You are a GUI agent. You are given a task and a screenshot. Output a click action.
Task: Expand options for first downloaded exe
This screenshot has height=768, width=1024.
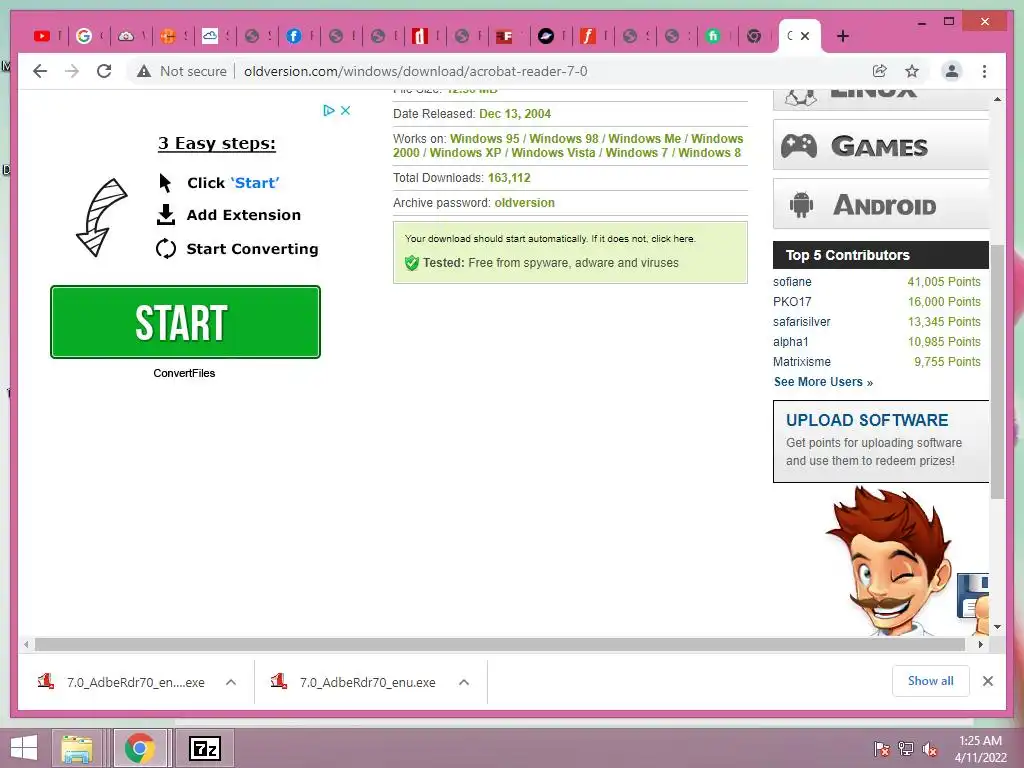click(231, 682)
